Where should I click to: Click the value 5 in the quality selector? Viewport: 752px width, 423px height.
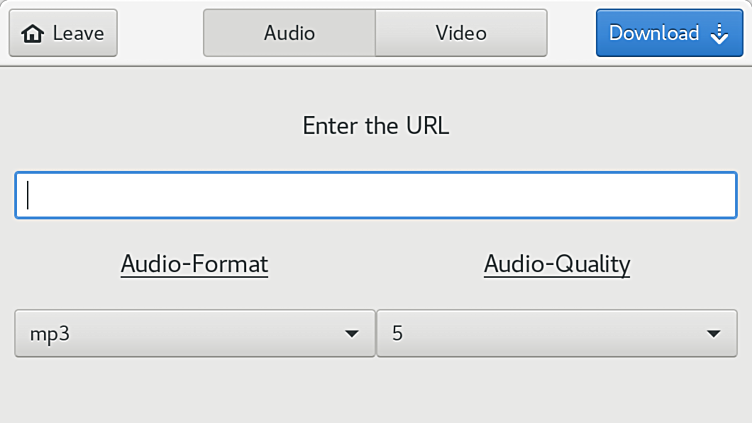pyautogui.click(x=397, y=334)
